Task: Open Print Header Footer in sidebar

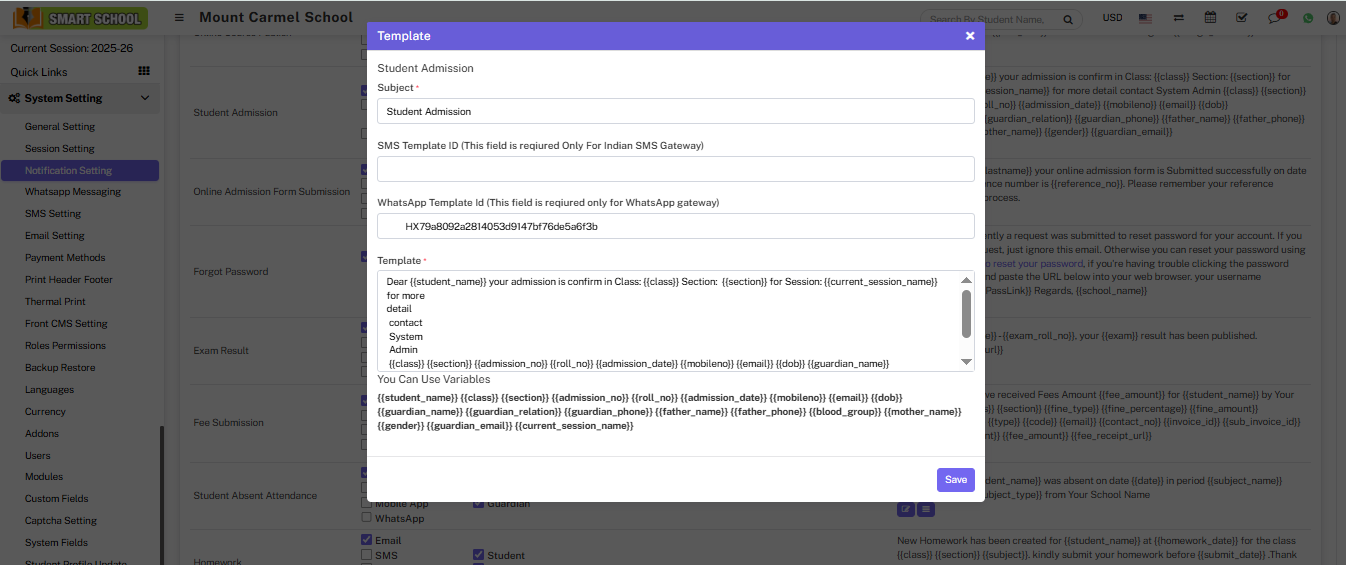Action: (x=69, y=280)
